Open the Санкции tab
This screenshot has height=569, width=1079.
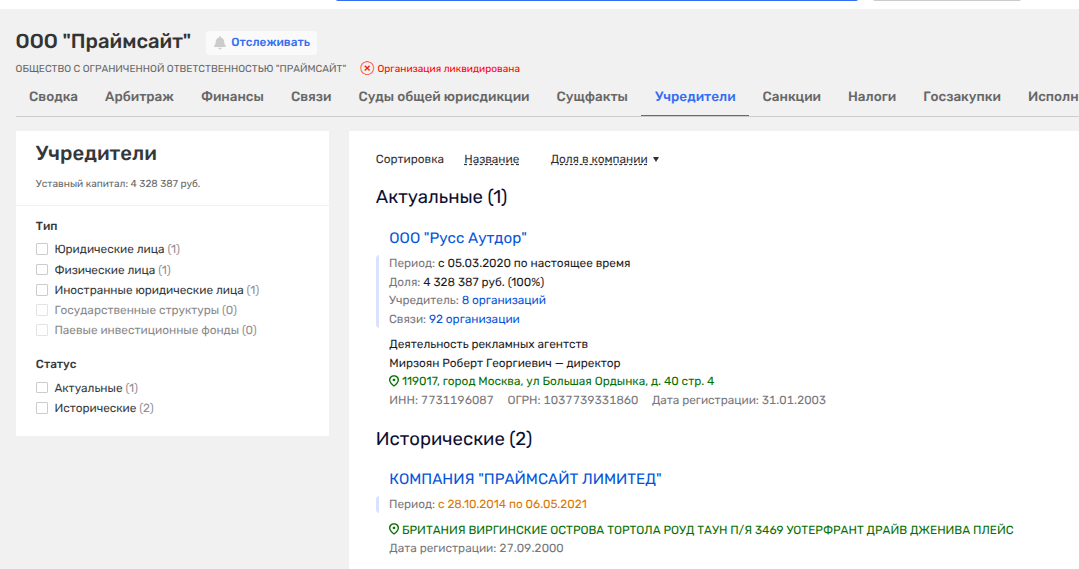(791, 97)
